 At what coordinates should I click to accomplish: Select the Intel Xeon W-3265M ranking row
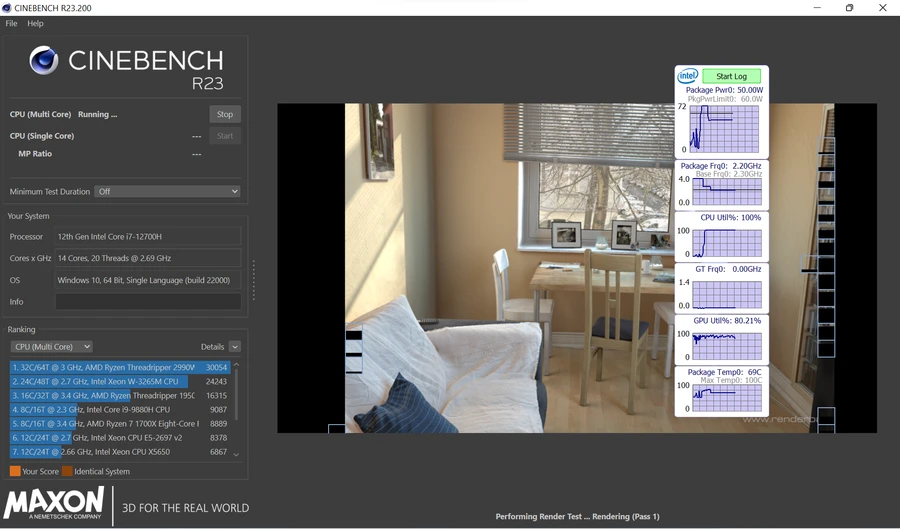pos(120,381)
